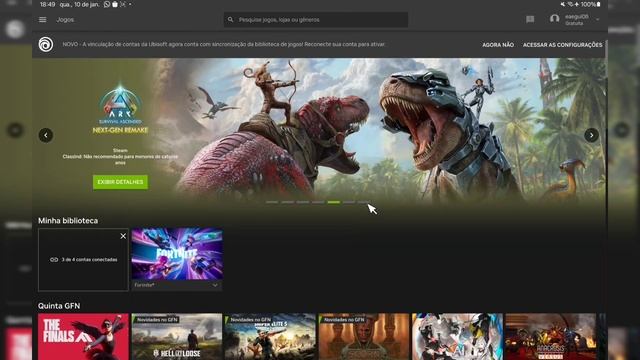Go to the previous carousel slide
Screen dimensions: 640x360
point(46,135)
